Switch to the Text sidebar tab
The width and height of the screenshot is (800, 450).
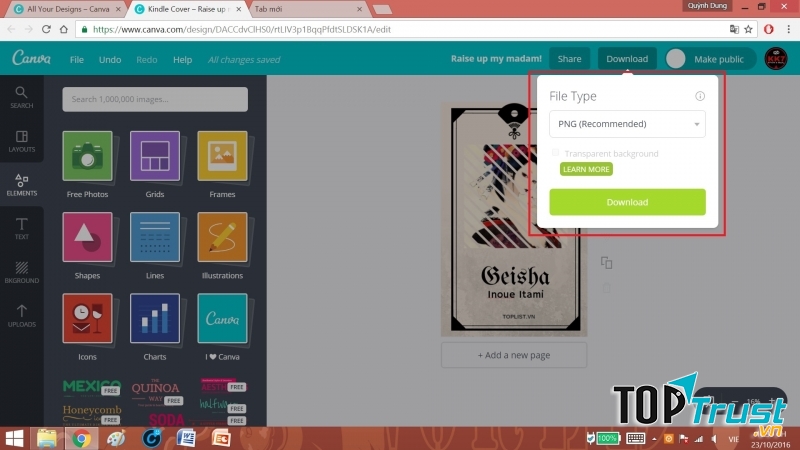click(22, 229)
